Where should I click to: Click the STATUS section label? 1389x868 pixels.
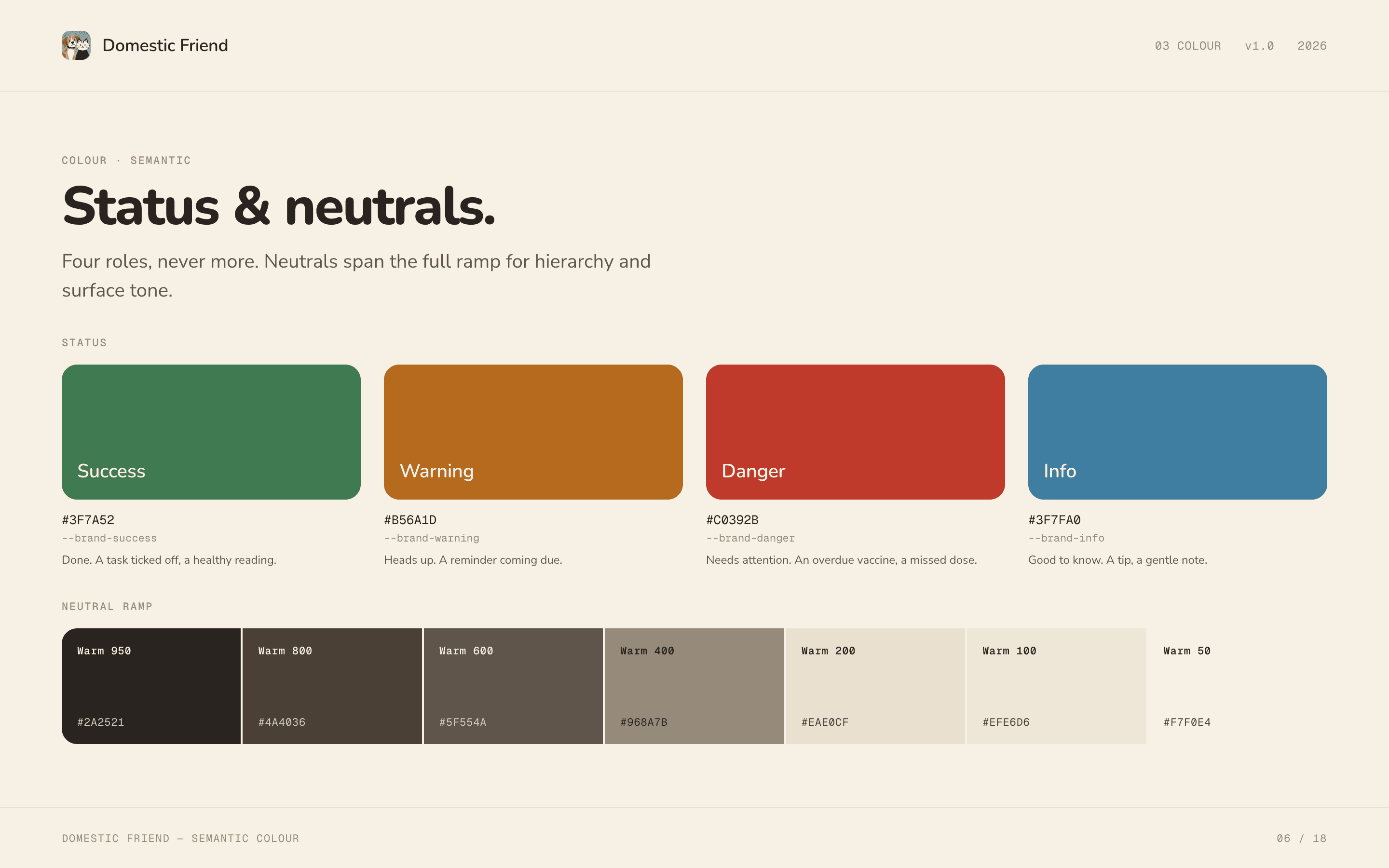click(84, 343)
